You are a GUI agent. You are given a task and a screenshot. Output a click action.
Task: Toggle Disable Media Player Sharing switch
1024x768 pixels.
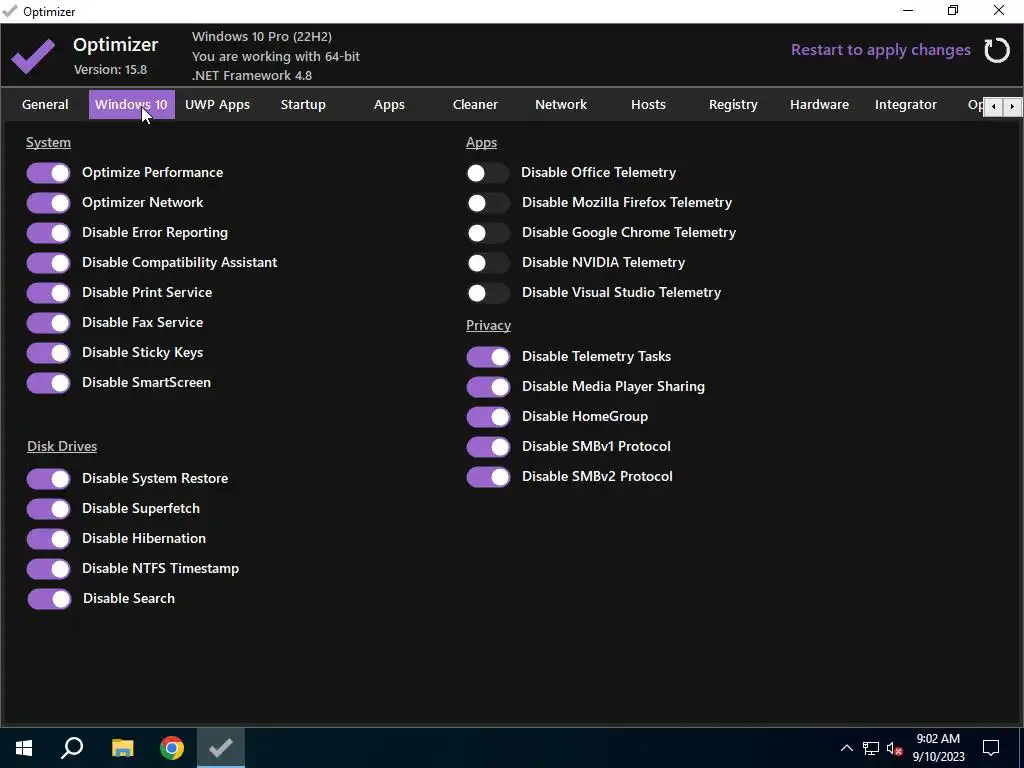coord(488,387)
